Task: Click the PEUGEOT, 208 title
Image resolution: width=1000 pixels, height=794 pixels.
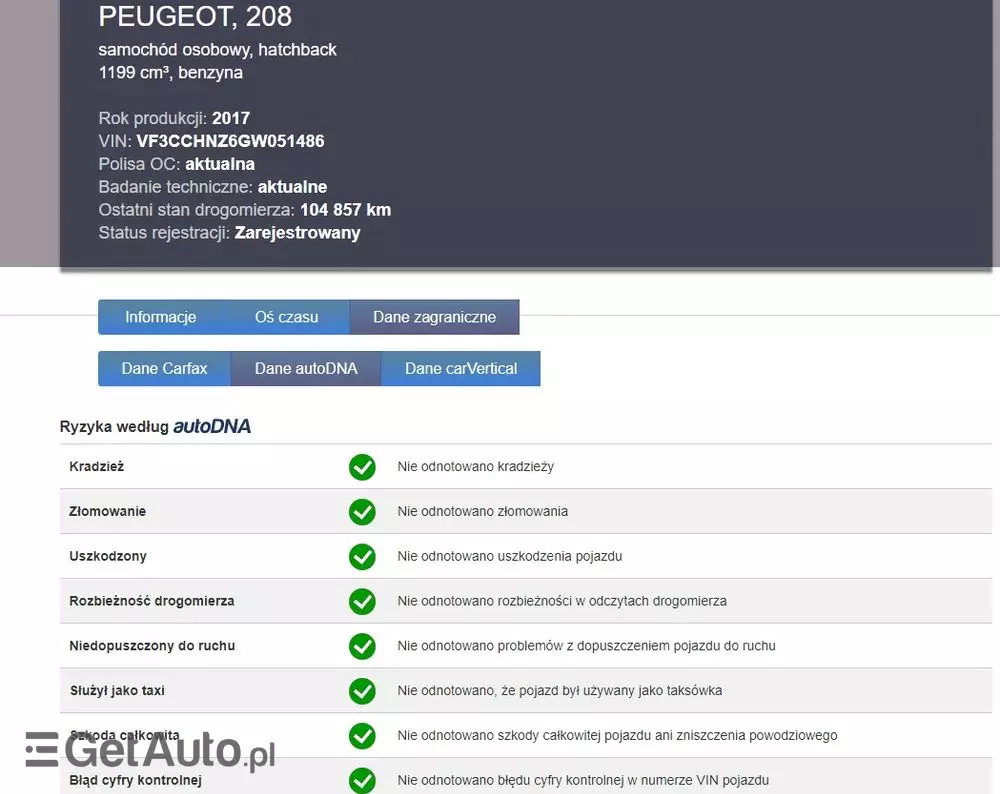Action: (x=195, y=16)
